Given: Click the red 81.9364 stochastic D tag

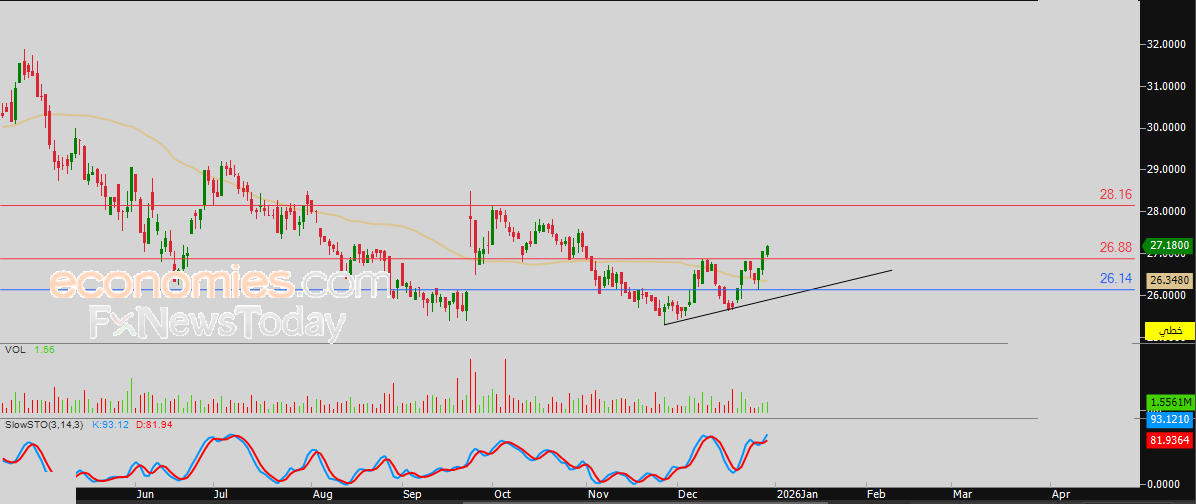Looking at the screenshot, I should click(x=1168, y=439).
